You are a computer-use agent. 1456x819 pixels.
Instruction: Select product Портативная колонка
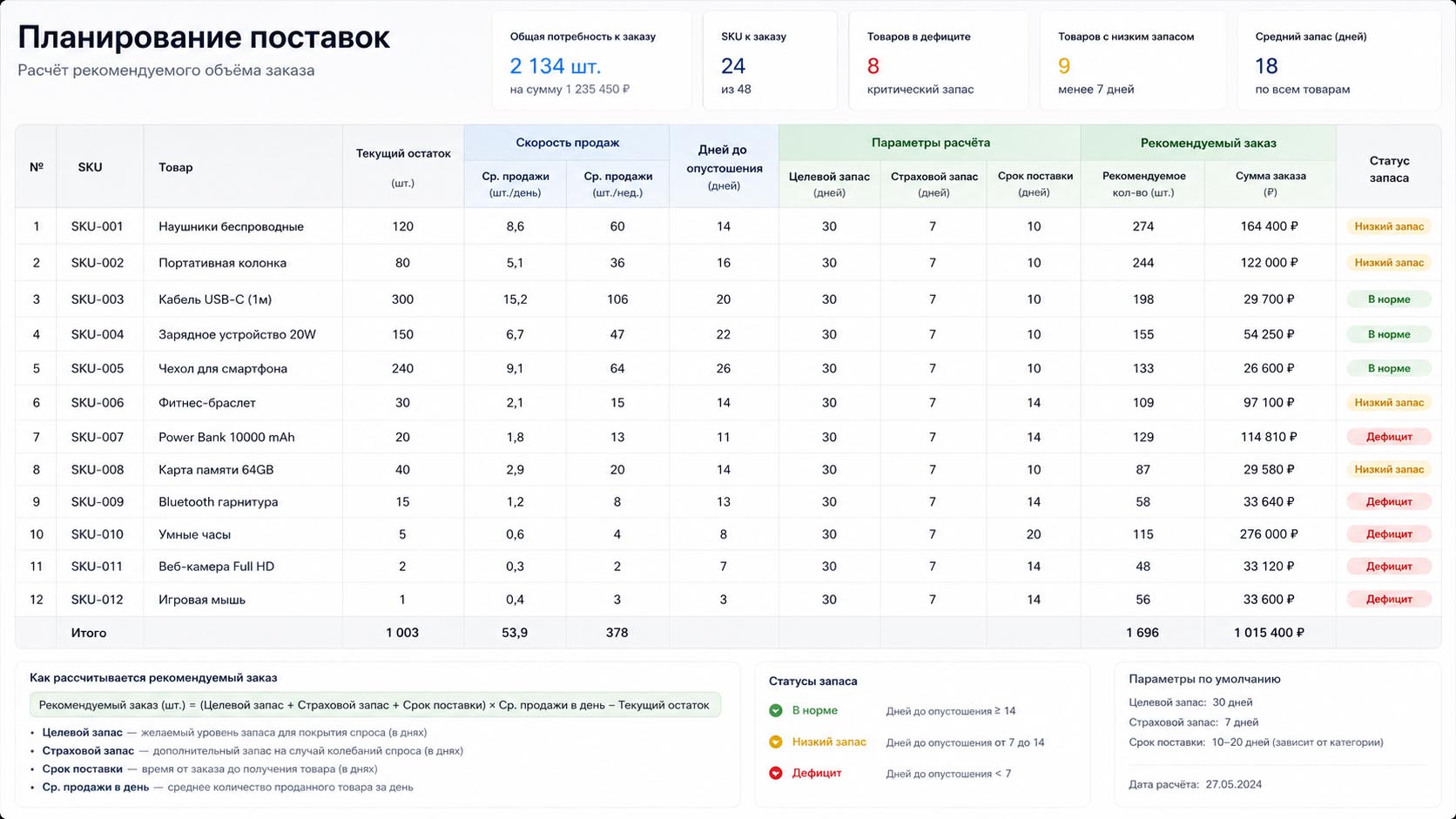point(222,263)
